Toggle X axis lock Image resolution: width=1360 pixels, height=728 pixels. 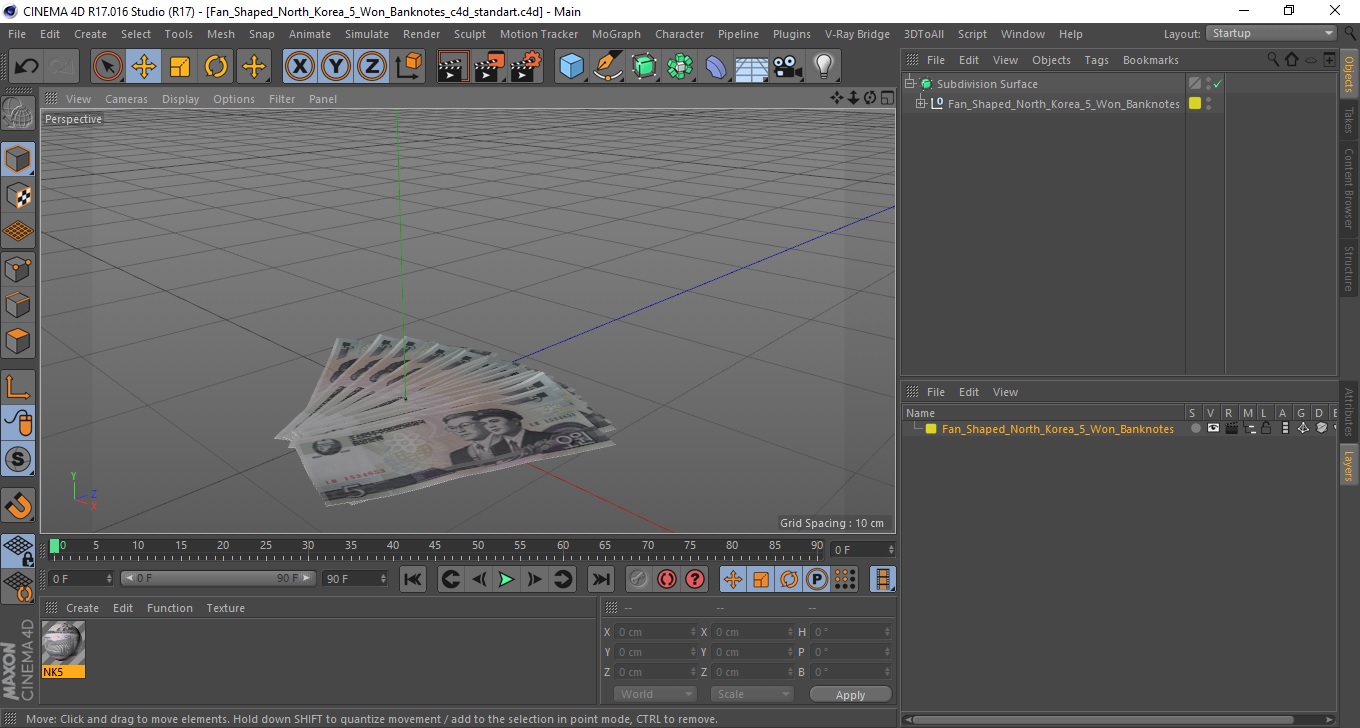(x=299, y=67)
